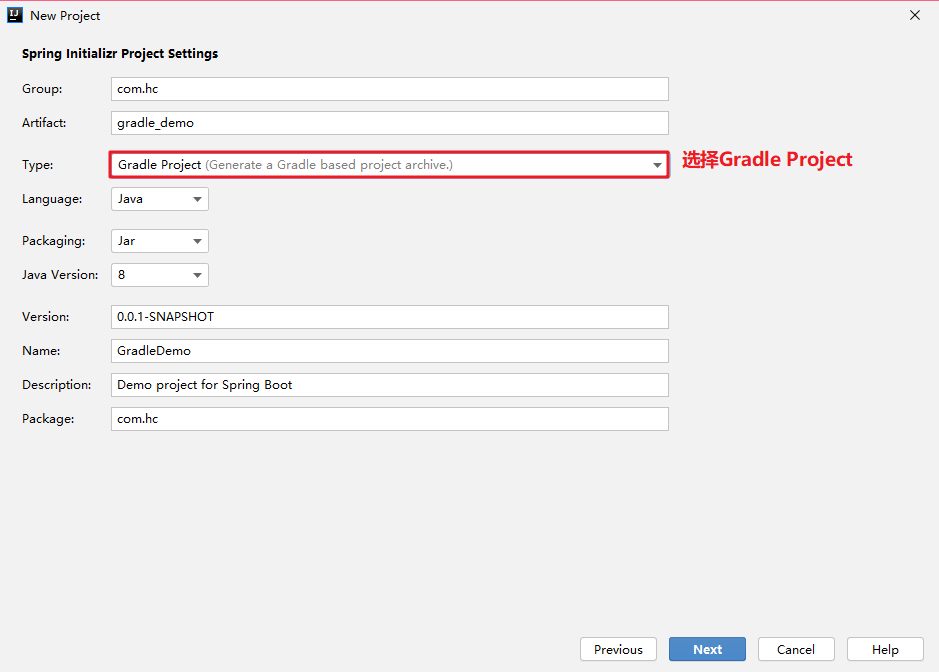Proceed with the Next button
Viewport: 939px width, 672px height.
[707, 649]
